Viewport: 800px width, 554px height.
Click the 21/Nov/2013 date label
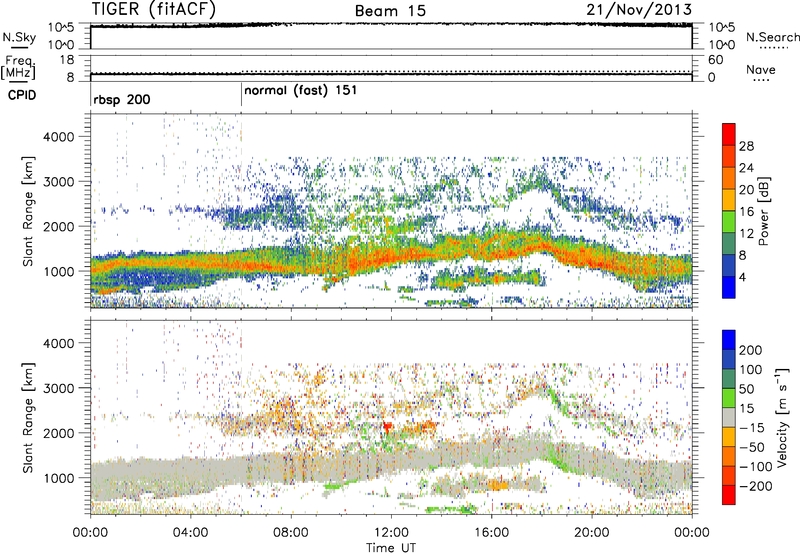639,10
